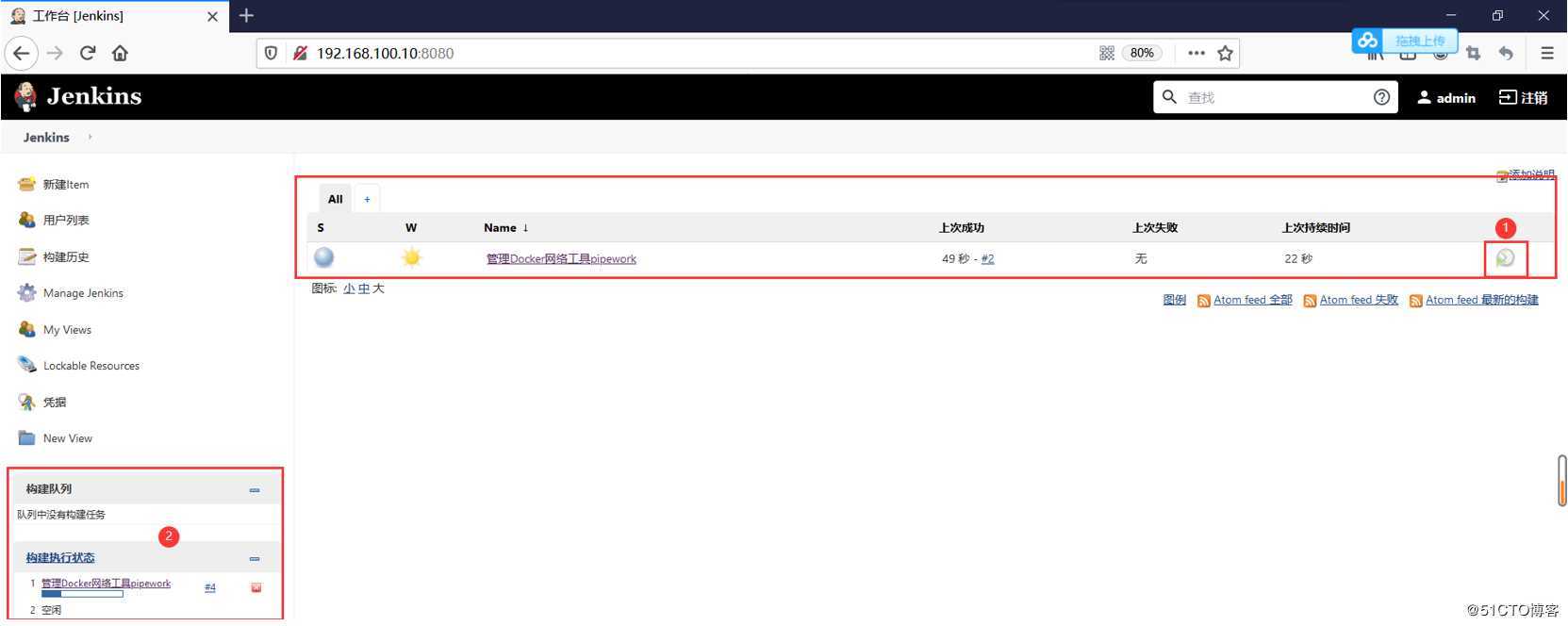Go to browser home page

click(120, 53)
